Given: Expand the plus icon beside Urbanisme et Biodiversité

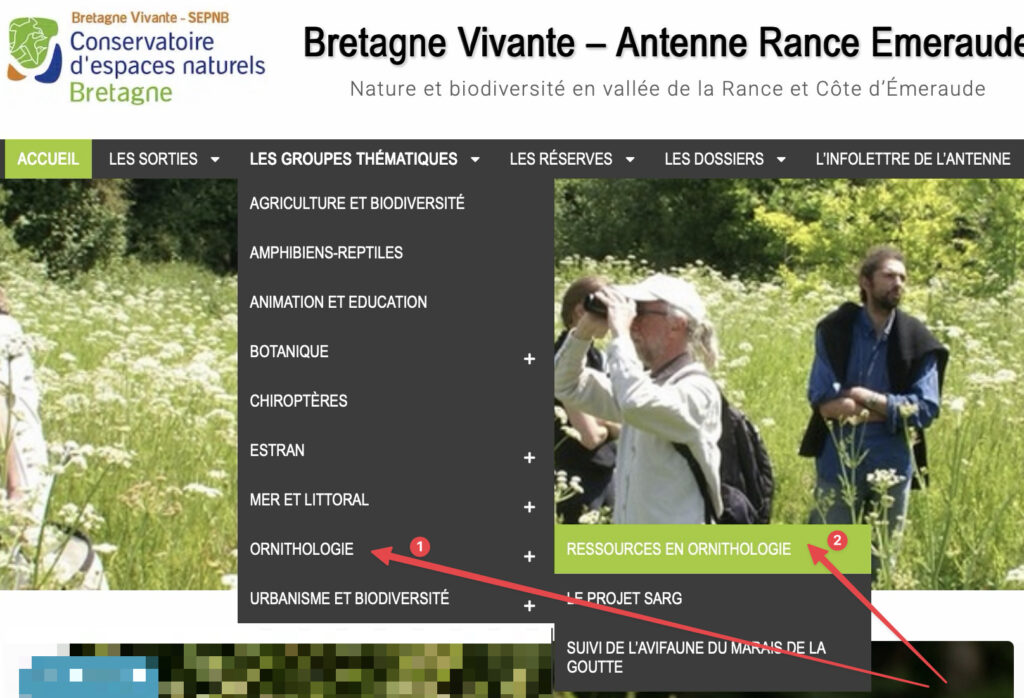Looking at the screenshot, I should tap(530, 606).
